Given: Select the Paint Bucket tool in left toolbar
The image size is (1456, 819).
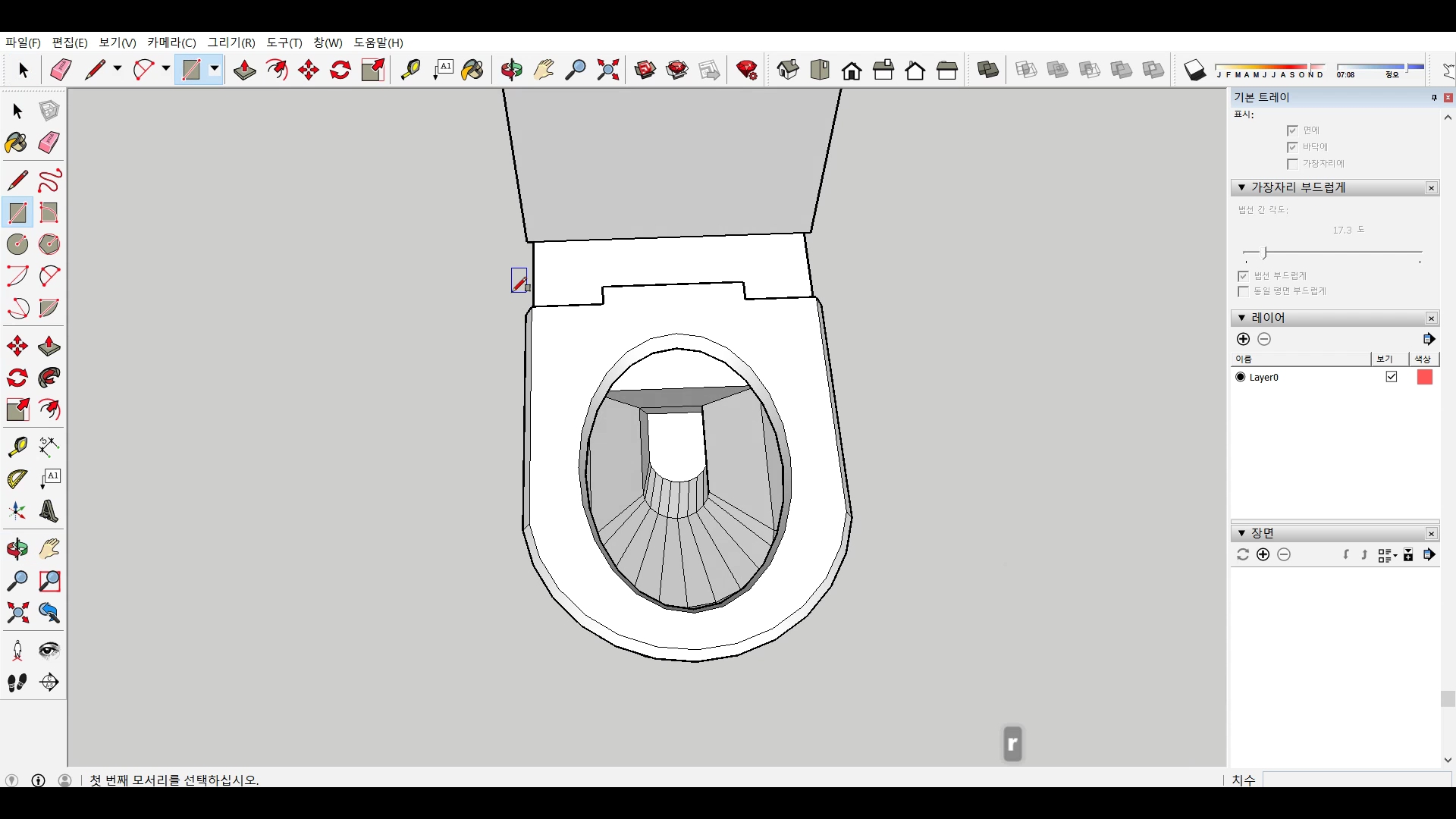Looking at the screenshot, I should [x=17, y=143].
